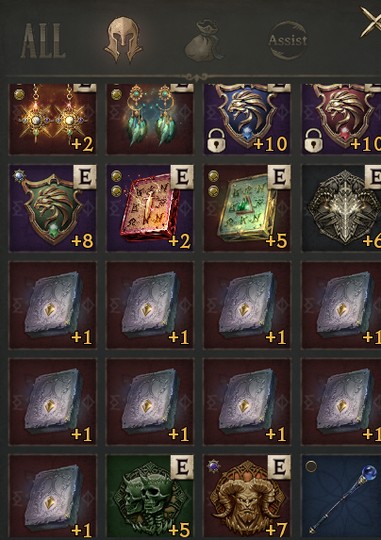The image size is (381, 540).
Task: Close the inventory panel
Action: coord(371,21)
